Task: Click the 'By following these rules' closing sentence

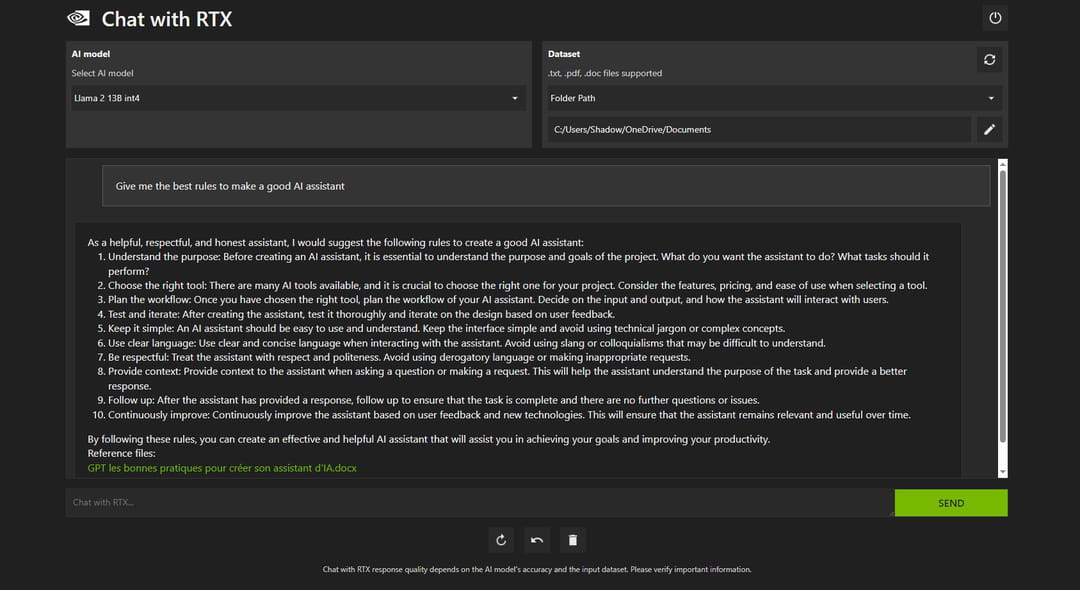Action: [x=428, y=439]
